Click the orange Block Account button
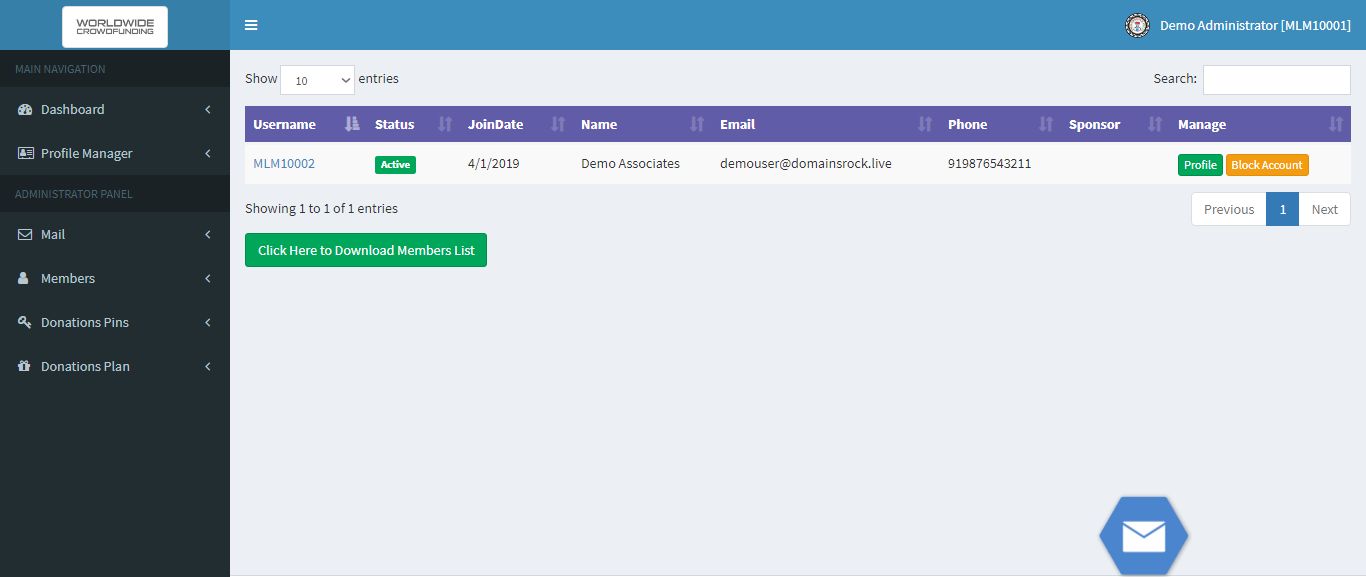1366x577 pixels. click(x=1267, y=165)
